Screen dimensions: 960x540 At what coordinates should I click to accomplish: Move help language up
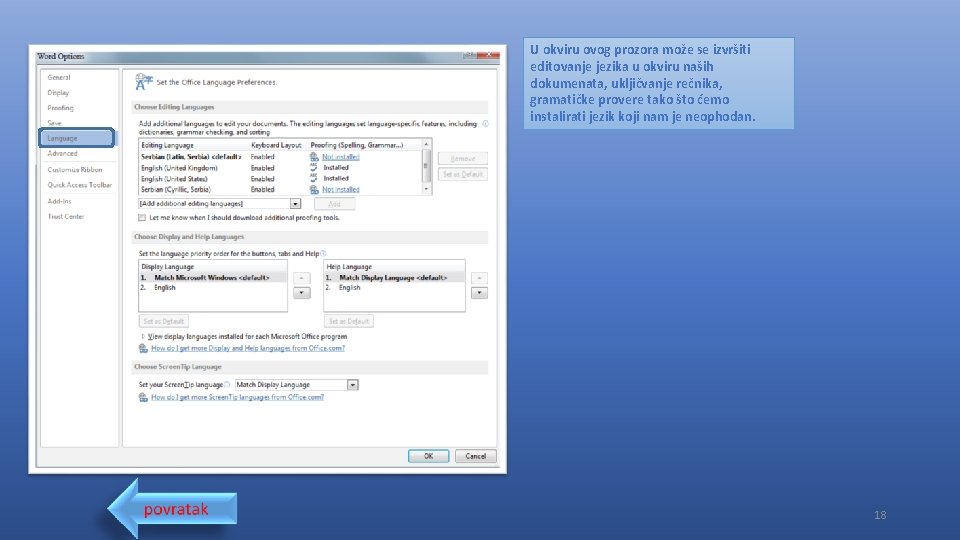[479, 278]
